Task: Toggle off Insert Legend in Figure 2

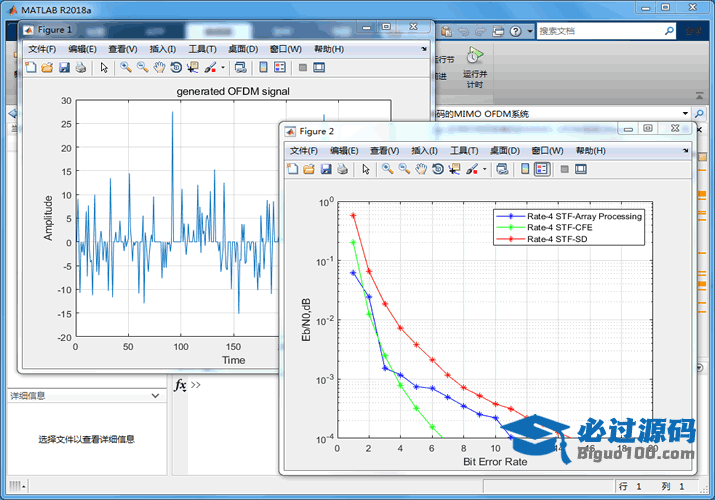Action: click(x=542, y=169)
